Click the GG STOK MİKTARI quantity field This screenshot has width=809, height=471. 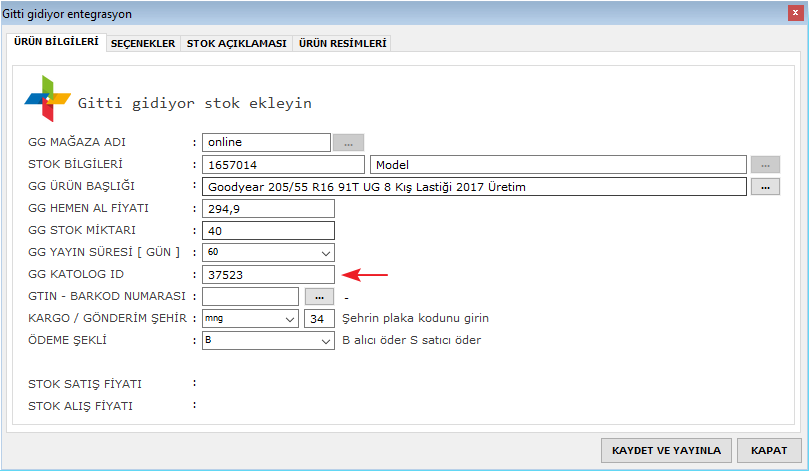click(268, 231)
